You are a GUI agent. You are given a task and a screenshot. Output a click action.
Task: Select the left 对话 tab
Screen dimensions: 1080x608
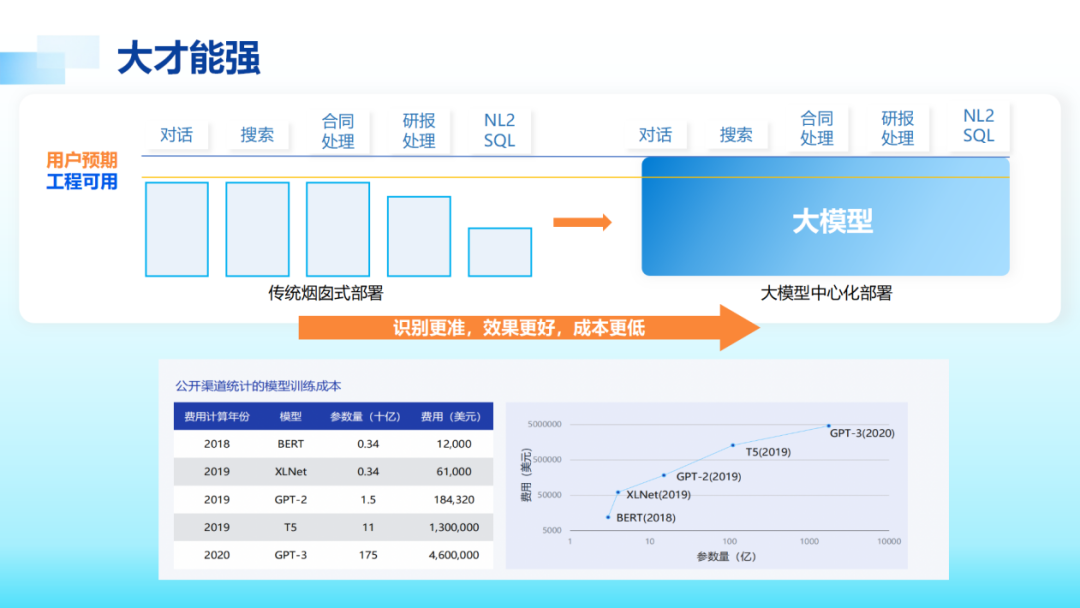176,134
